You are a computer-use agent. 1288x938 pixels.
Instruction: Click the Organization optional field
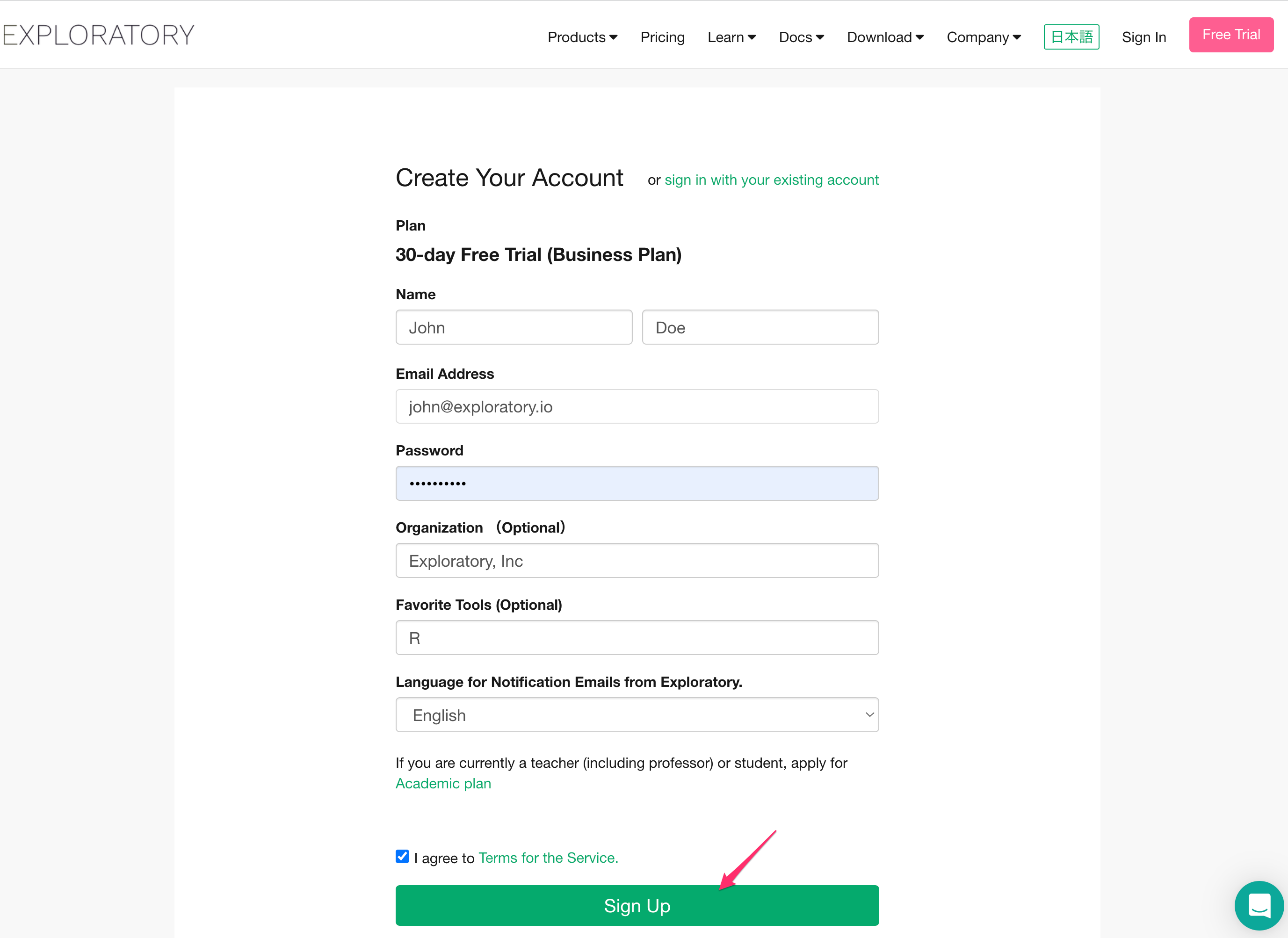click(637, 560)
